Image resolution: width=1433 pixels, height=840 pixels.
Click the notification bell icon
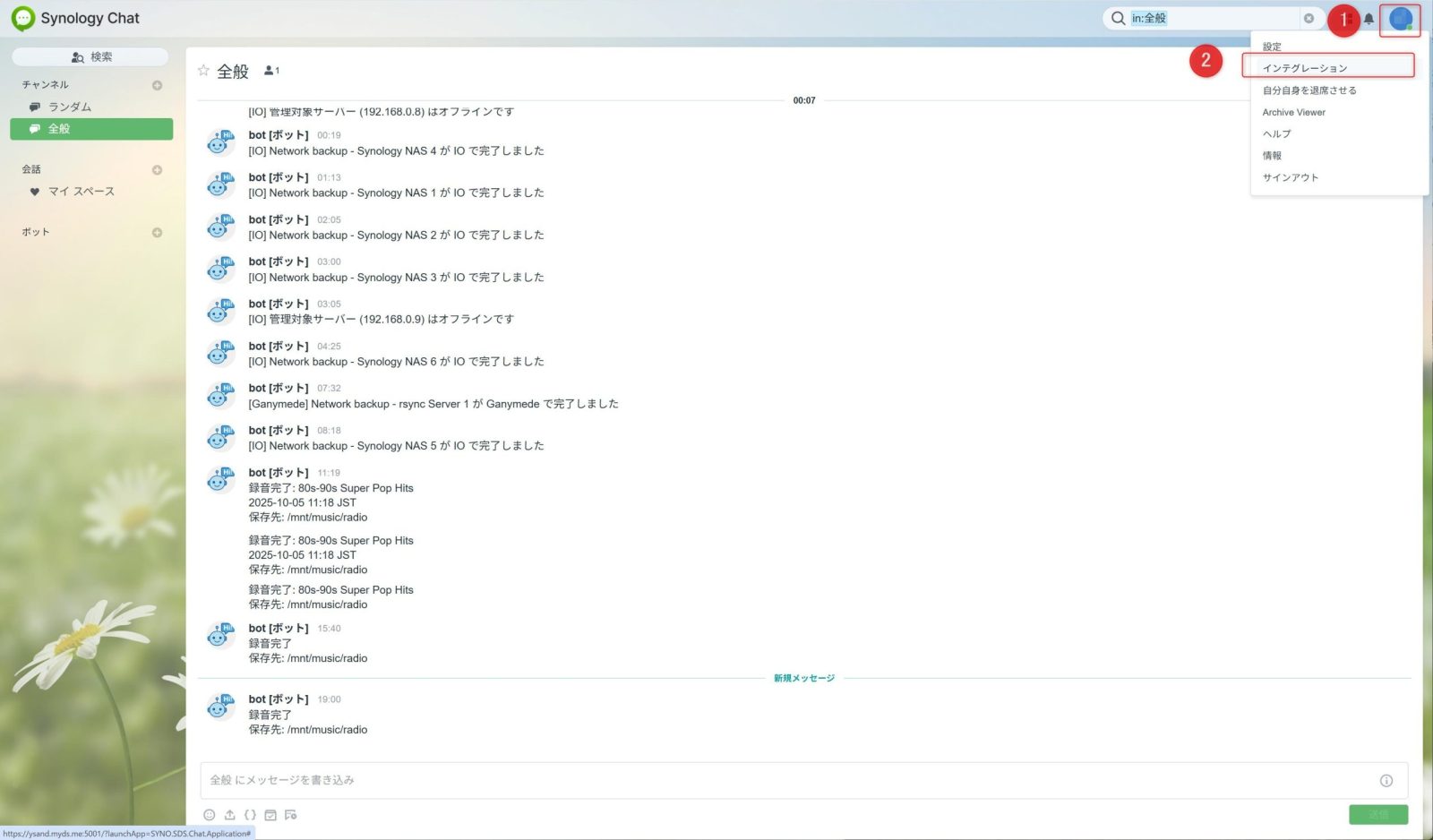pyautogui.click(x=1369, y=19)
